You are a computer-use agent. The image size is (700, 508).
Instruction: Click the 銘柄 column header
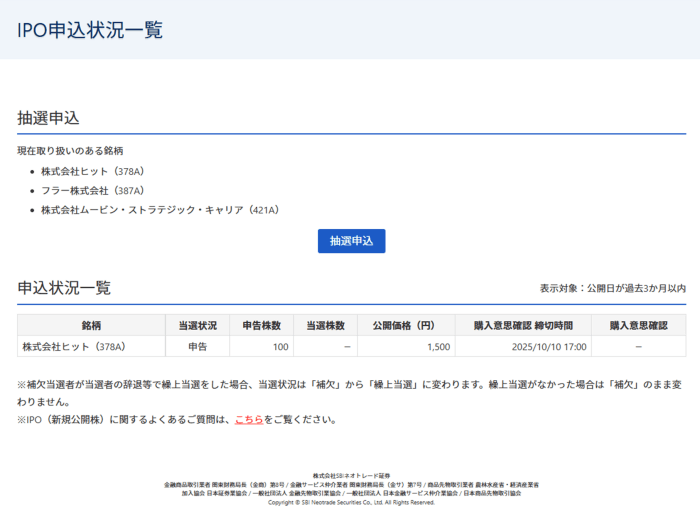(x=91, y=325)
